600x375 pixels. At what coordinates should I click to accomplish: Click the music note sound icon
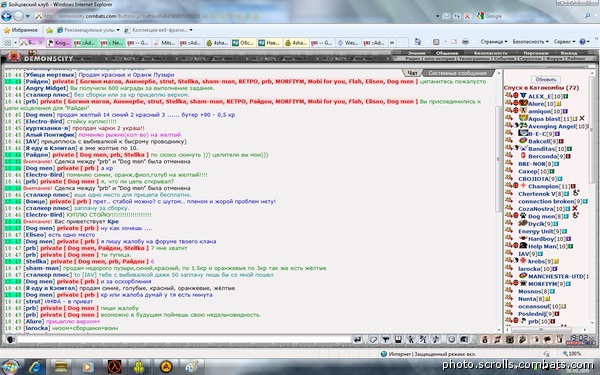point(435,339)
